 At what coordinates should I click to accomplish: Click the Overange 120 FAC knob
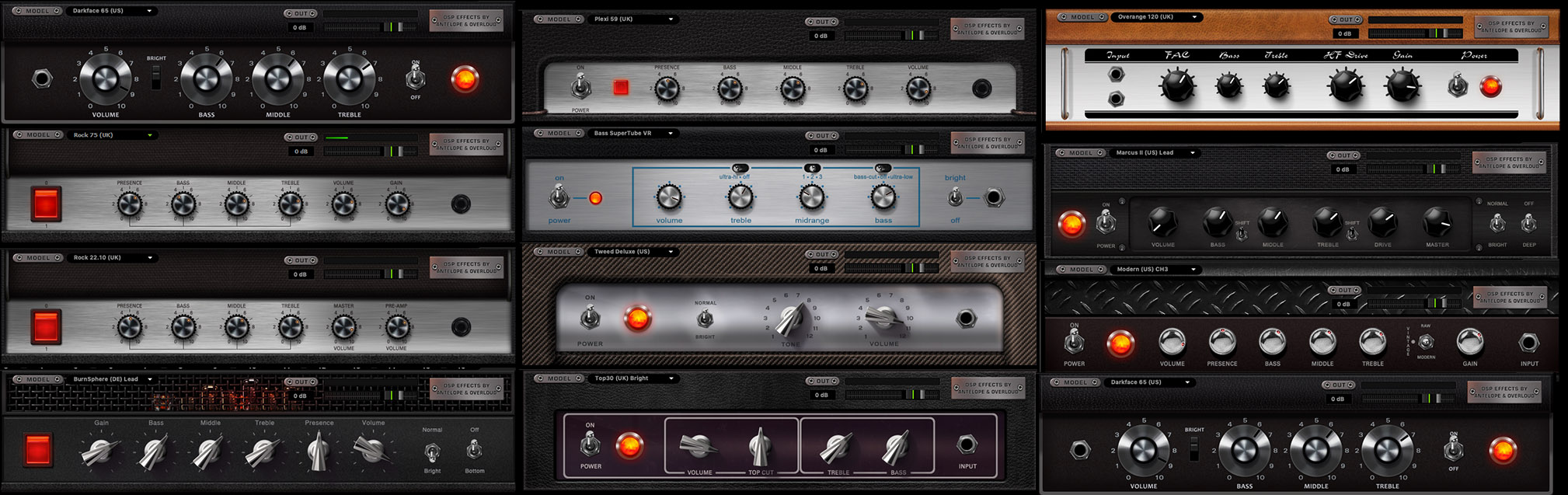(1177, 85)
